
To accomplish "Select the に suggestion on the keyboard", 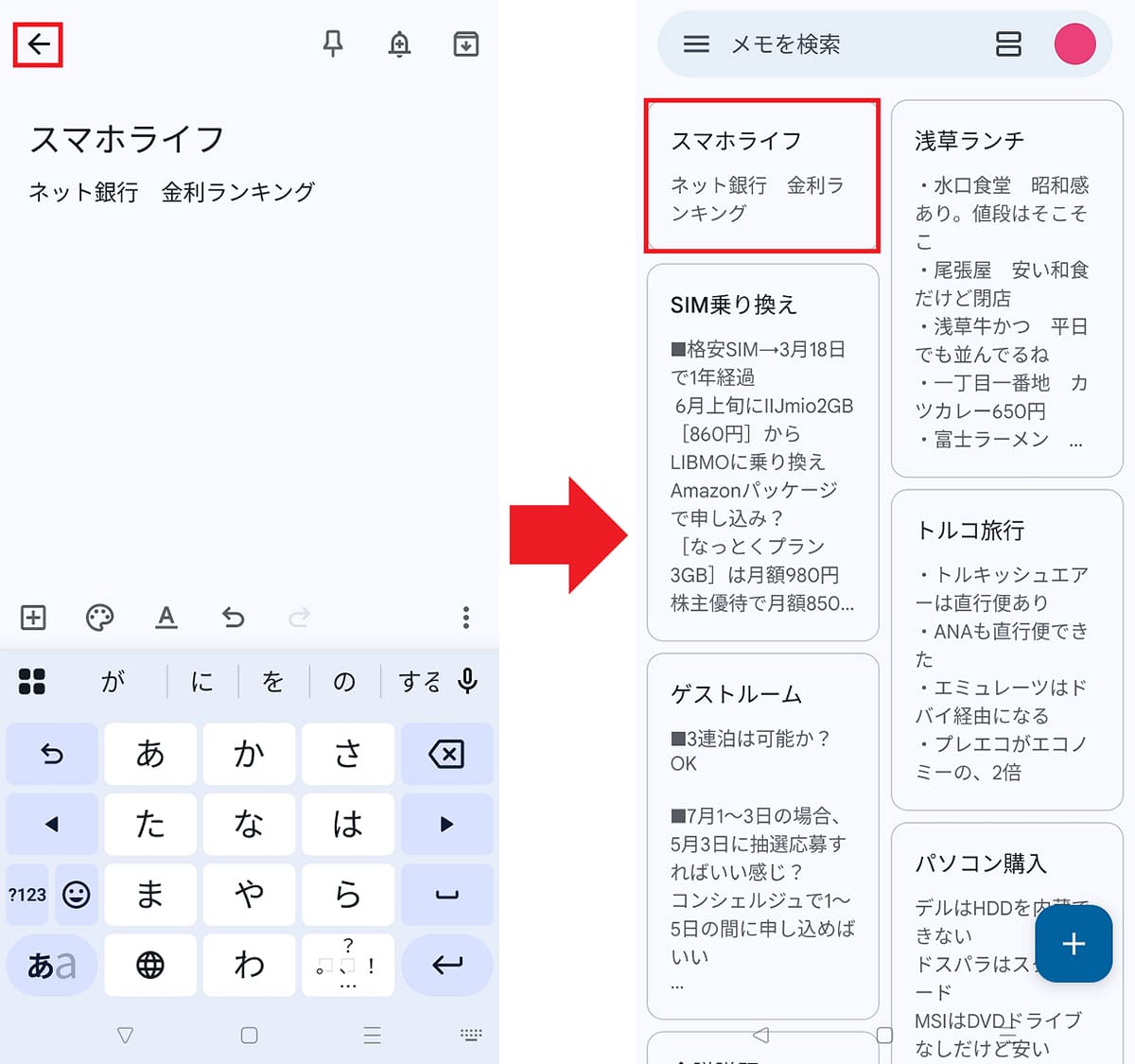I will coord(202,681).
